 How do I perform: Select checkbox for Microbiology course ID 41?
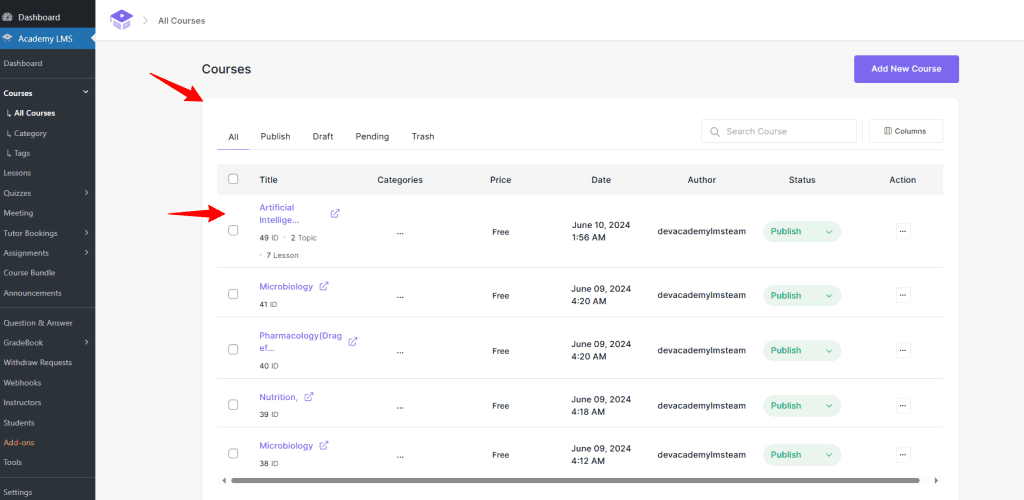coord(233,295)
